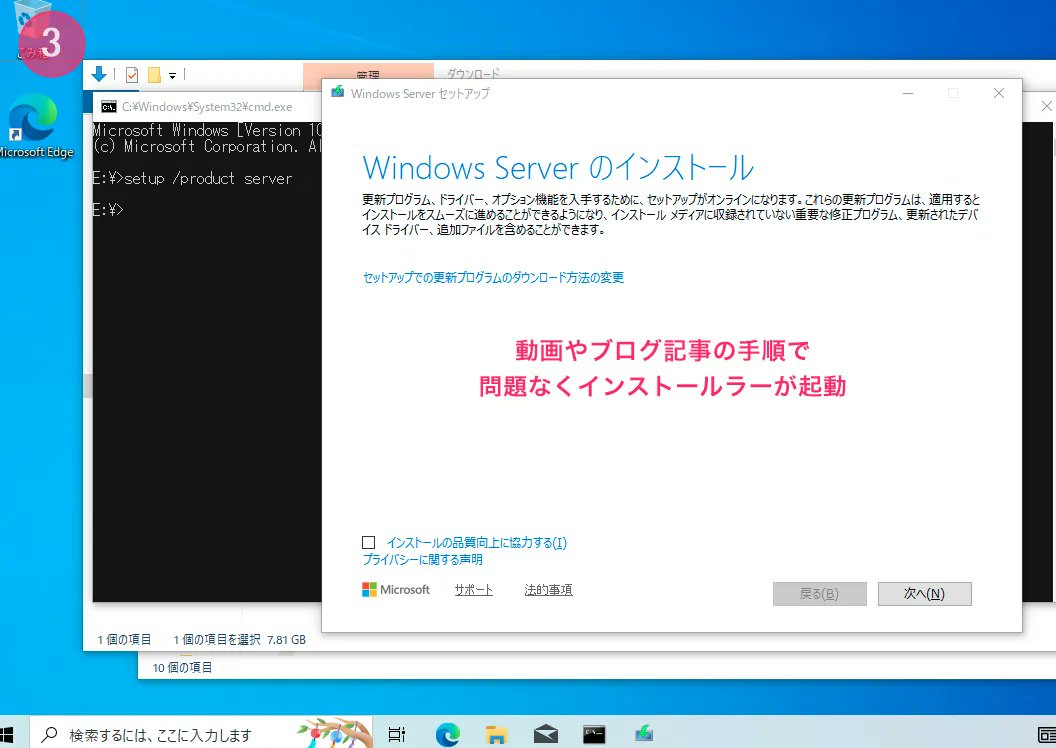Open the サポート link
Screen dimensions: 1056x748
click(x=473, y=590)
